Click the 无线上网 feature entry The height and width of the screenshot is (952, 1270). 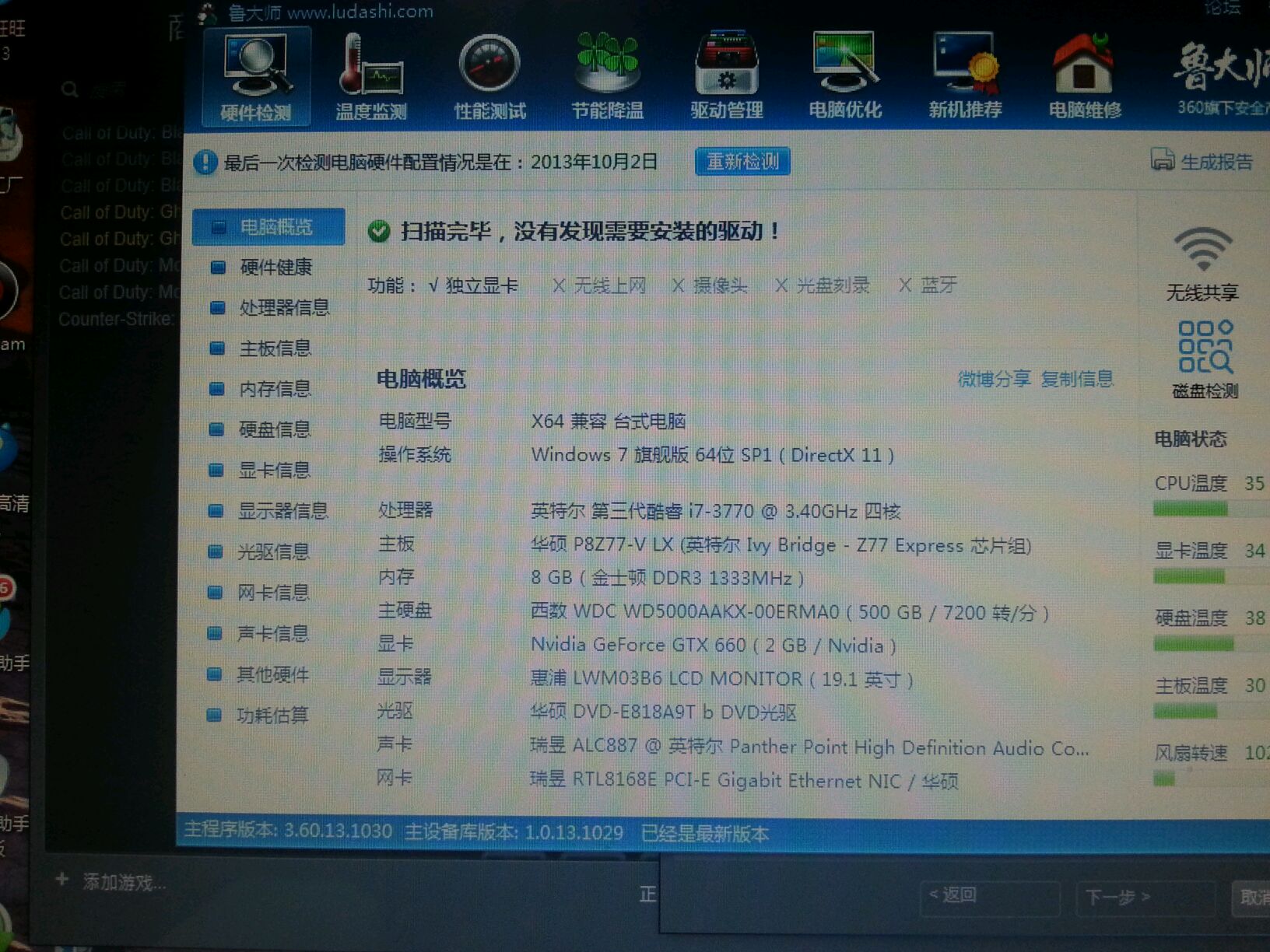coord(599,285)
